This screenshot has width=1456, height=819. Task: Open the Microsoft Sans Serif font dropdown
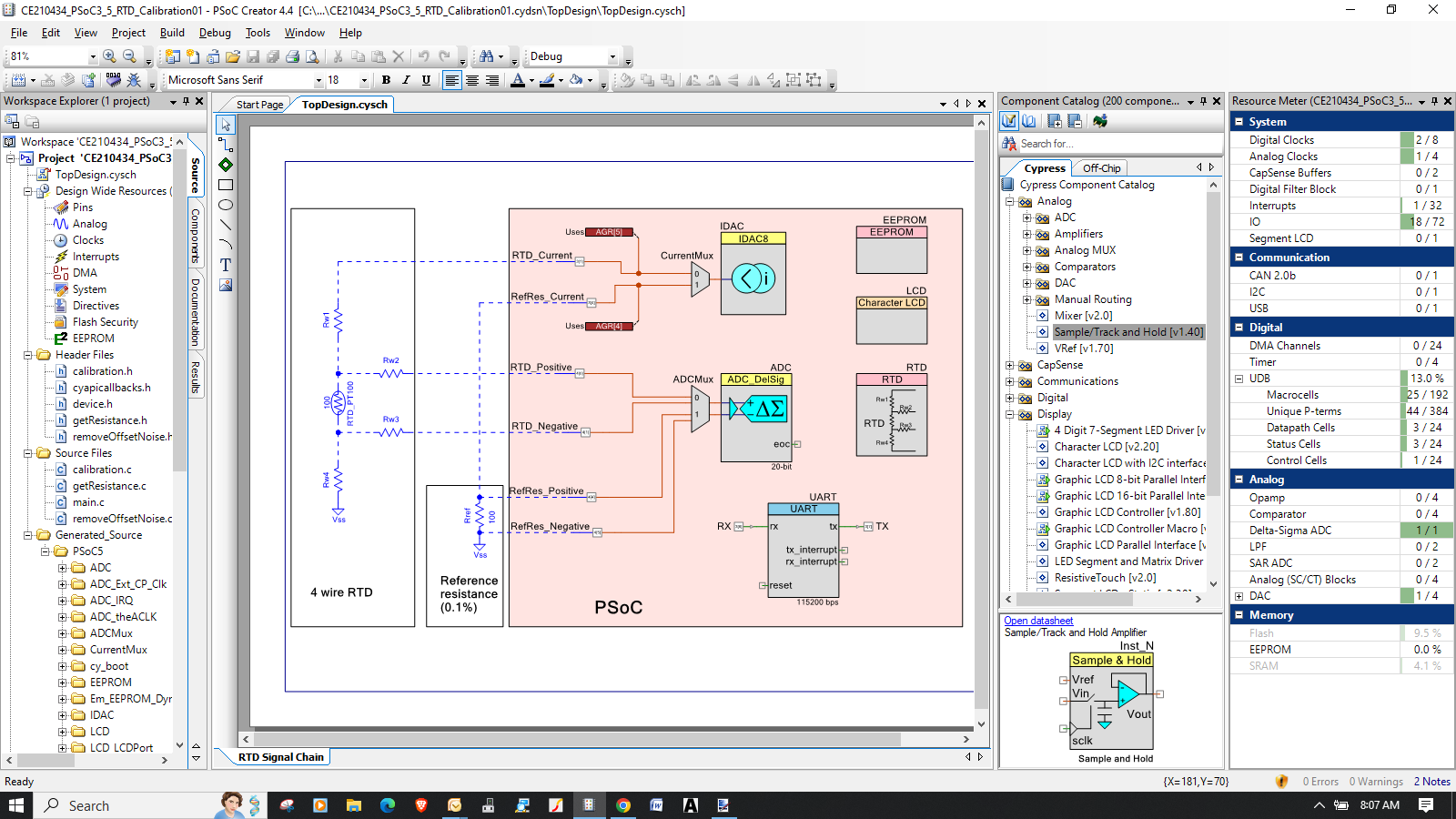[x=318, y=80]
